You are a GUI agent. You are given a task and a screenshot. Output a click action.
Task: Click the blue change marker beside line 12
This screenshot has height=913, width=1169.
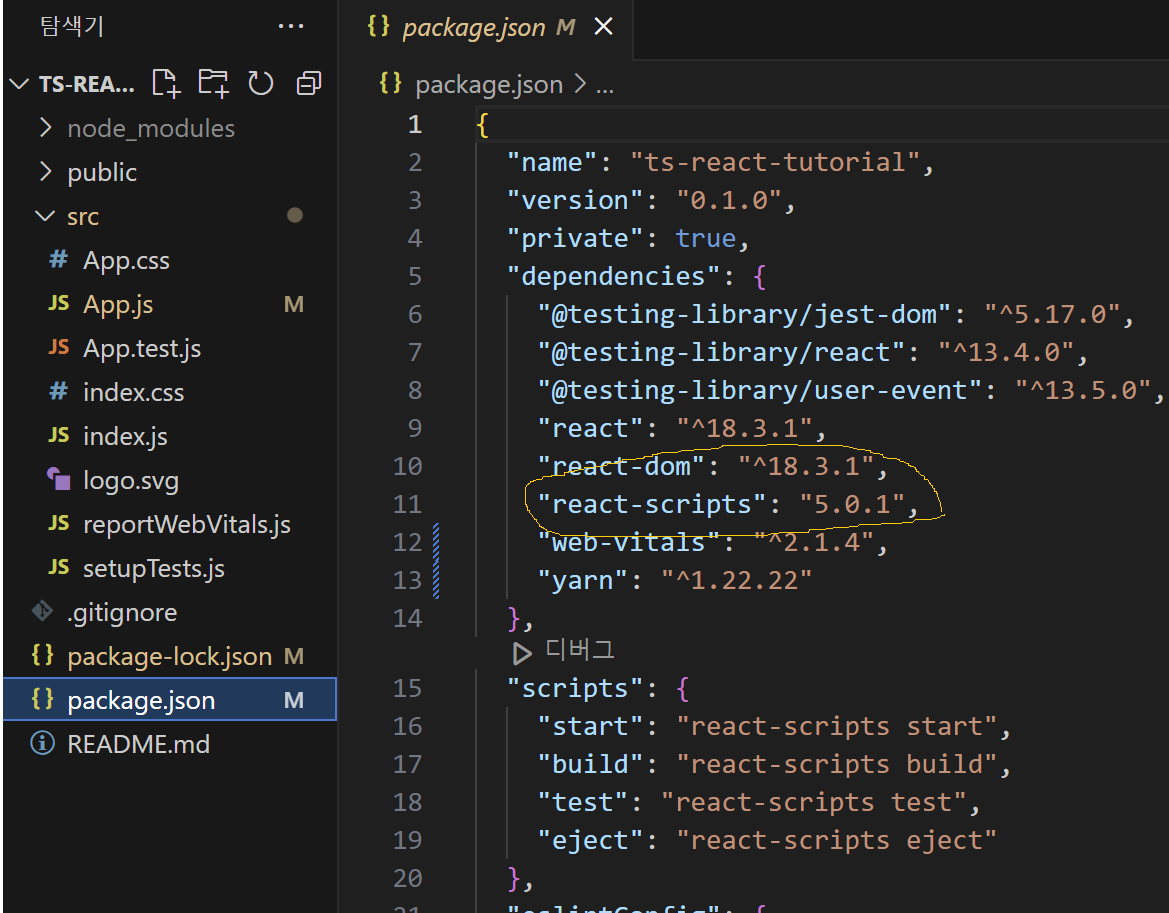(436, 543)
